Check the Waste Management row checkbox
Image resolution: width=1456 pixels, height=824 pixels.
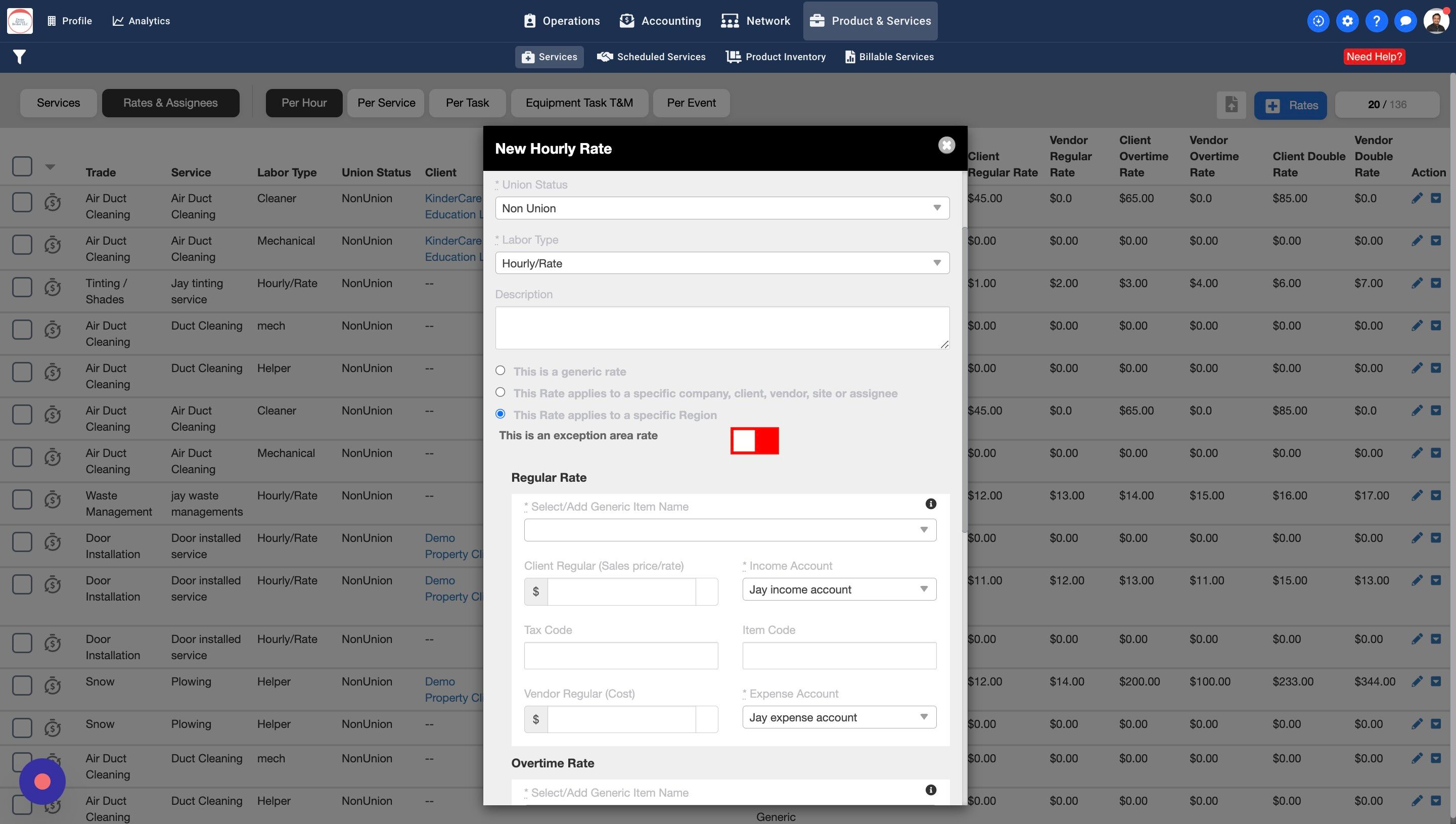[22, 499]
